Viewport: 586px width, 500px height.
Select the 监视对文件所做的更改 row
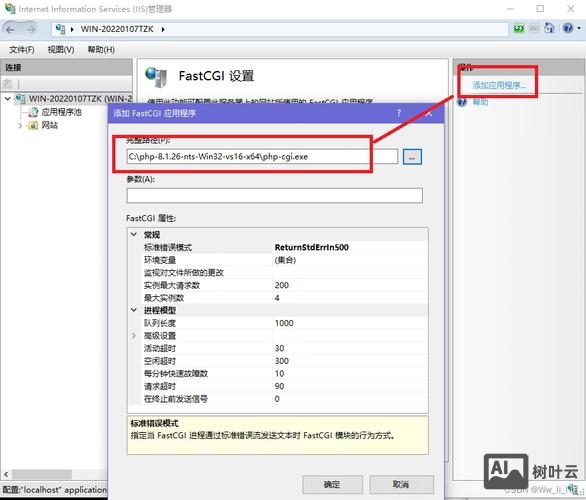pyautogui.click(x=278, y=272)
